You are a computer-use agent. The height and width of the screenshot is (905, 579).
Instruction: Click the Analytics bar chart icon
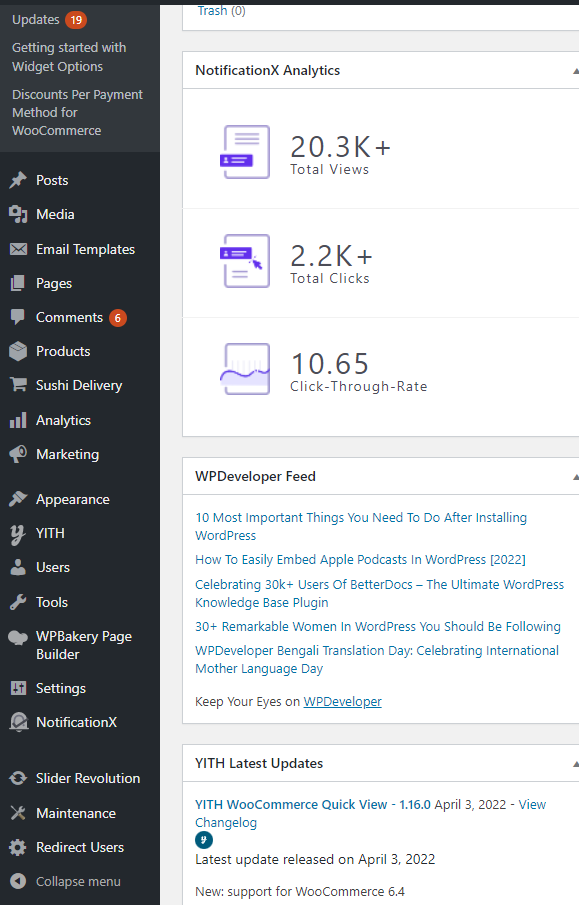click(x=18, y=420)
